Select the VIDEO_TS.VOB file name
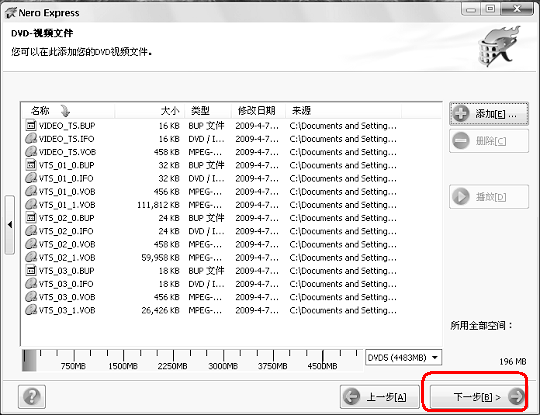Screen dimensions: 540x415 [67, 152]
